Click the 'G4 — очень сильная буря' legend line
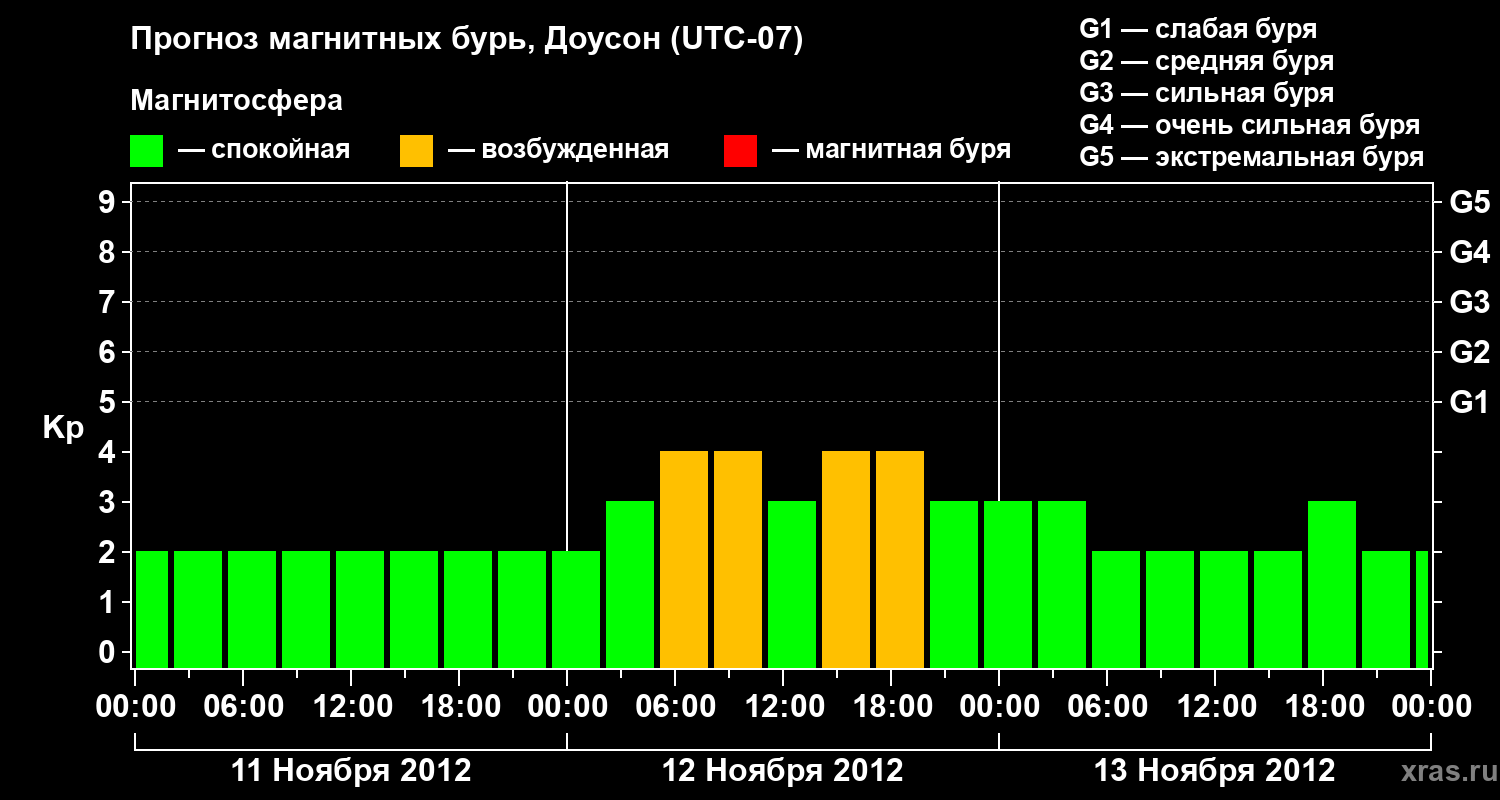This screenshot has width=1500, height=800. pos(1250,125)
